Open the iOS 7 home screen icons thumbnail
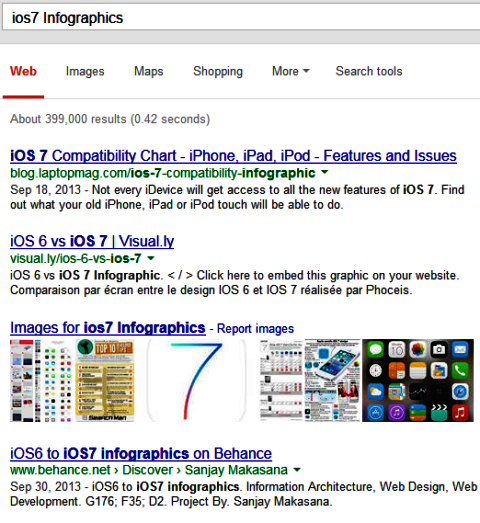This screenshot has width=480, height=523. (x=418, y=381)
